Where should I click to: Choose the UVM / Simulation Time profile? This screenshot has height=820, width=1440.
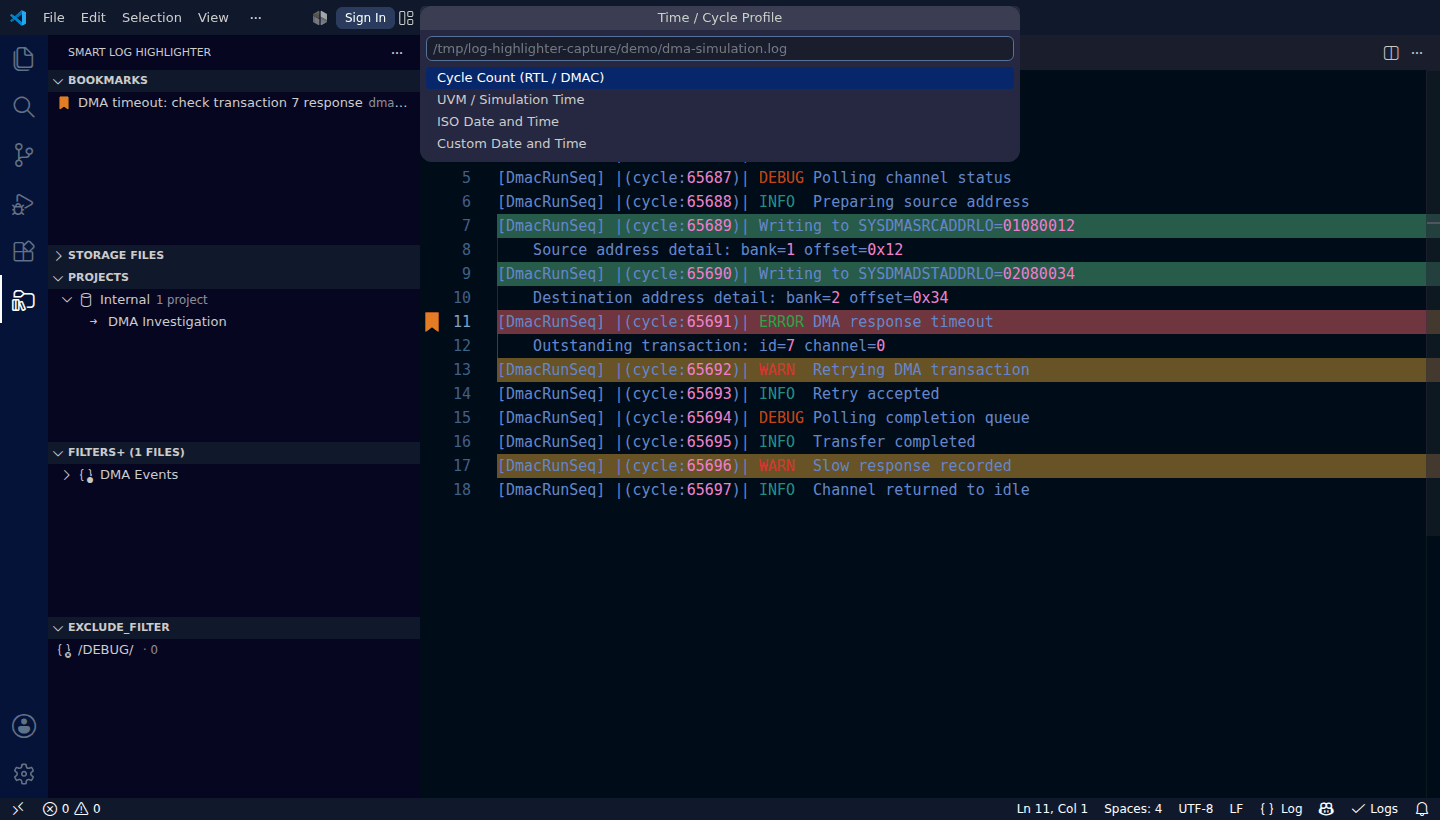(x=720, y=100)
